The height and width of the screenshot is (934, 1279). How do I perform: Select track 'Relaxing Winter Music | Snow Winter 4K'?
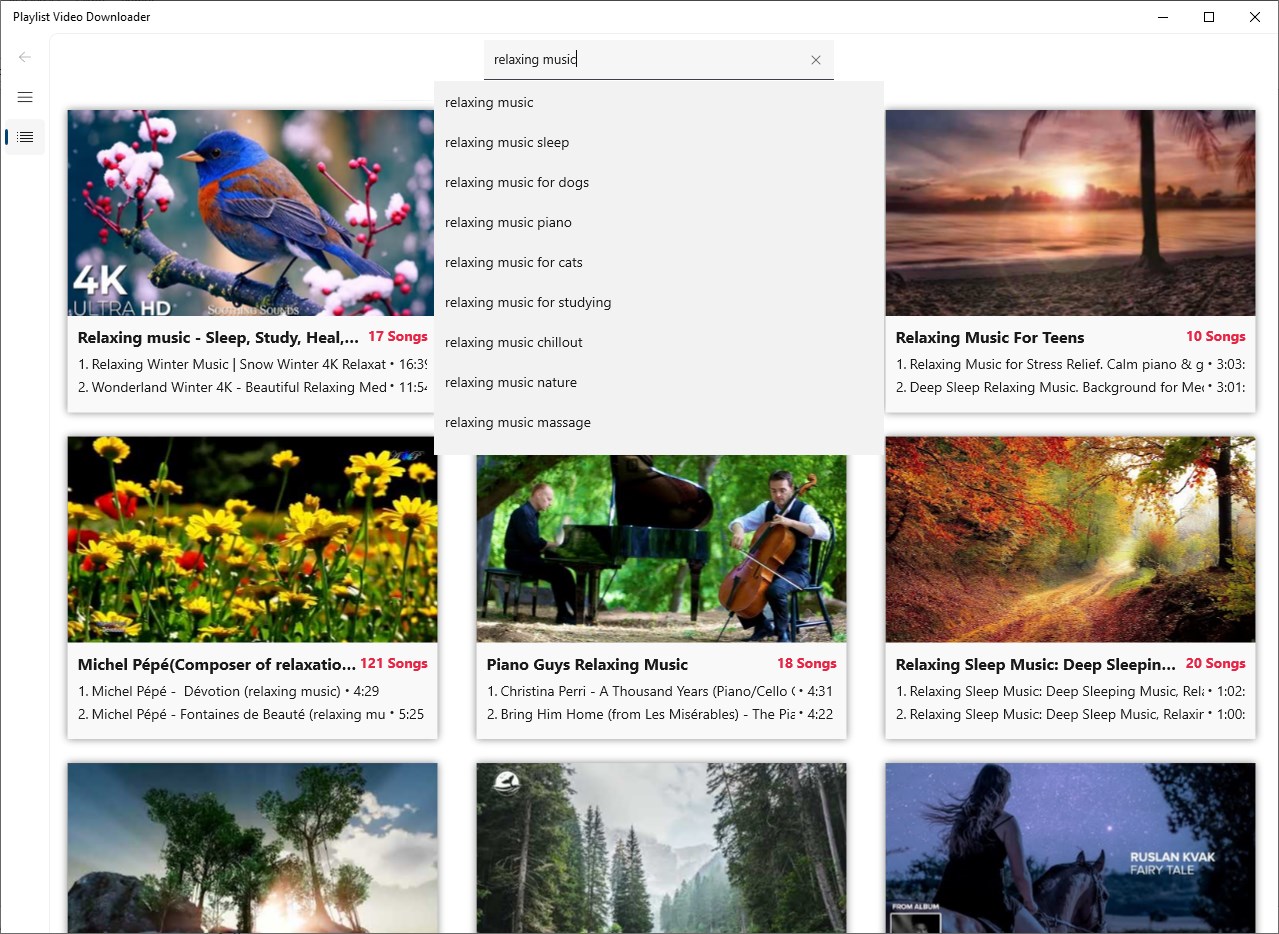253,364
